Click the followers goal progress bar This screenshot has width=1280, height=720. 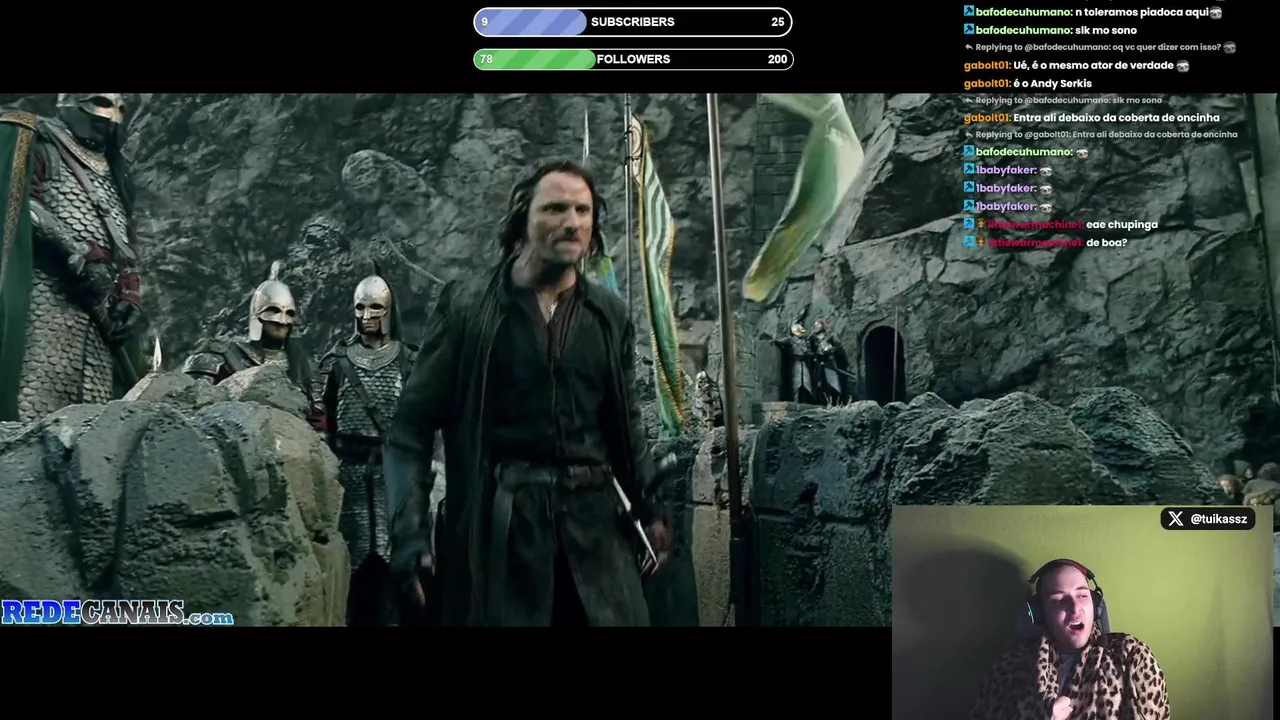(x=633, y=59)
